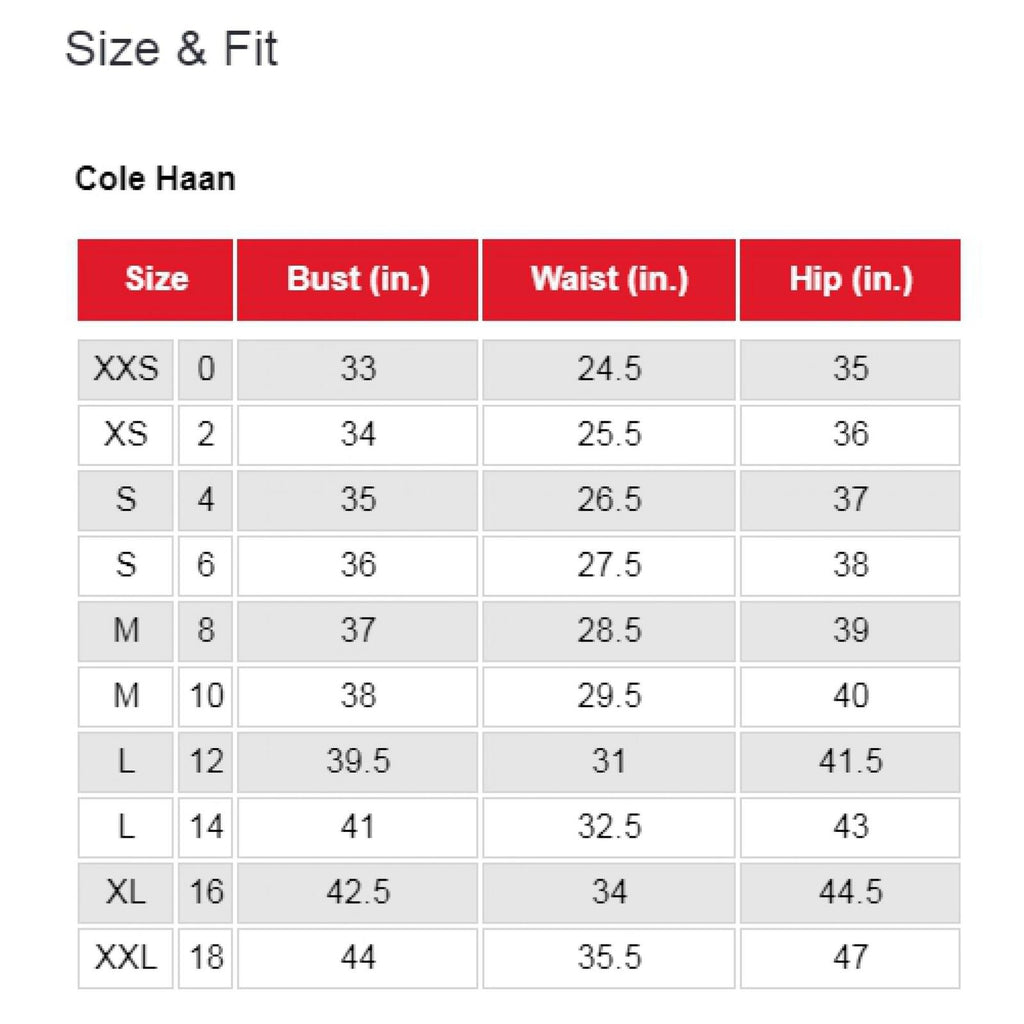Click the 47 hip measurement cell
This screenshot has width=1024, height=1024.
850,958
